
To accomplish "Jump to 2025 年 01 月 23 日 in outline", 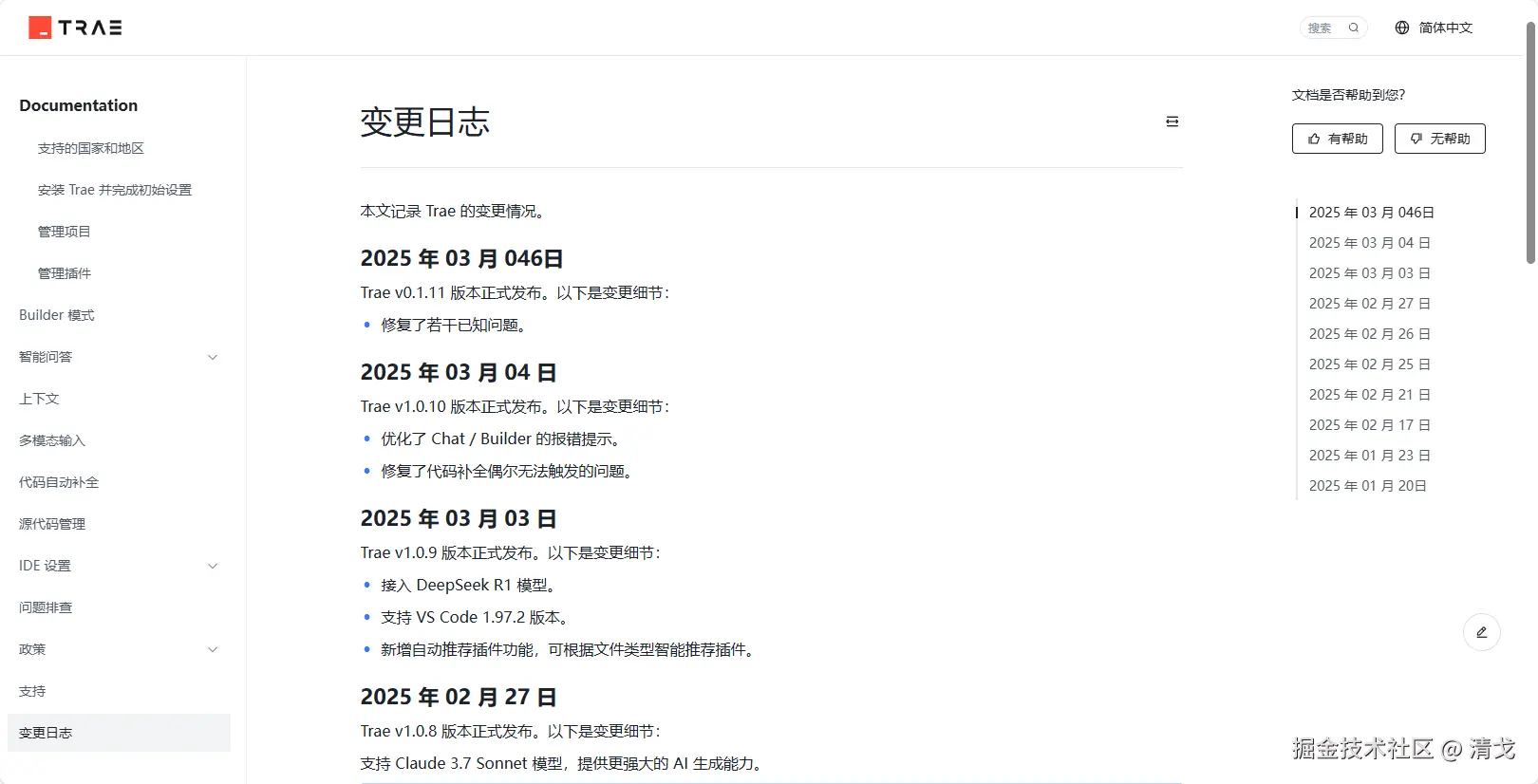I will click(1369, 456).
